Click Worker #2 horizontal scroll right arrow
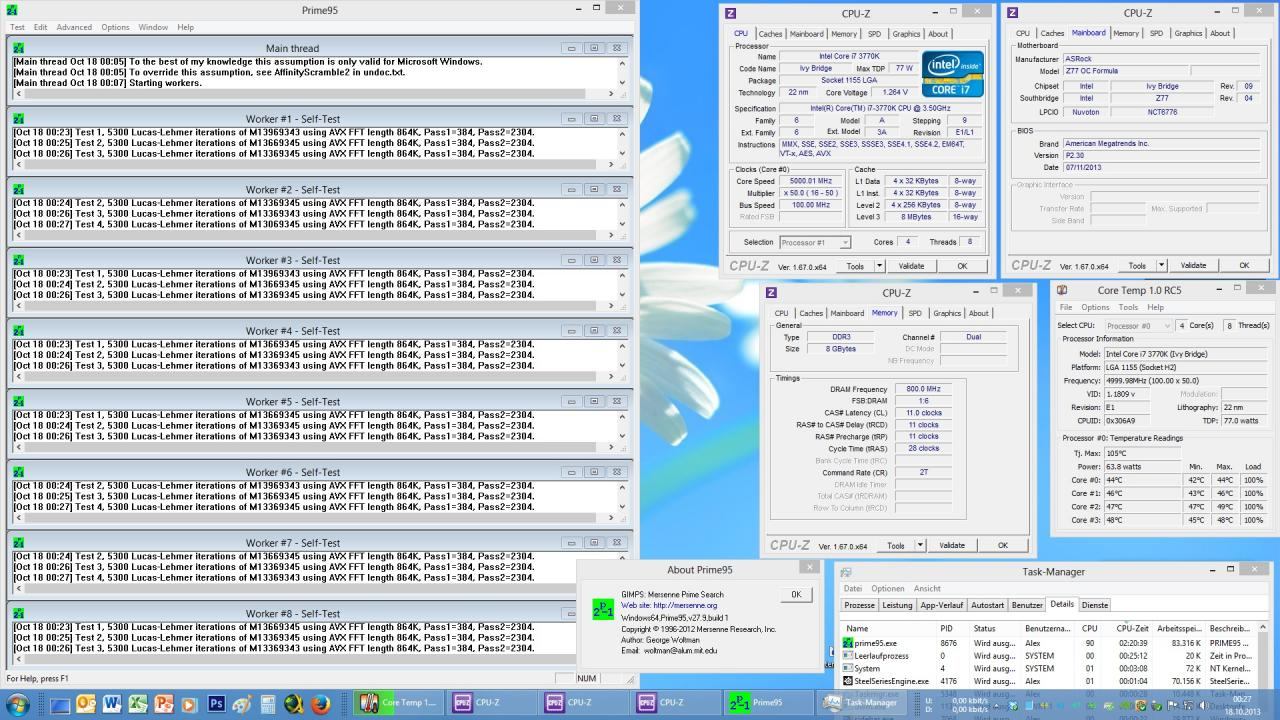Image resolution: width=1280 pixels, height=720 pixels. tap(612, 235)
